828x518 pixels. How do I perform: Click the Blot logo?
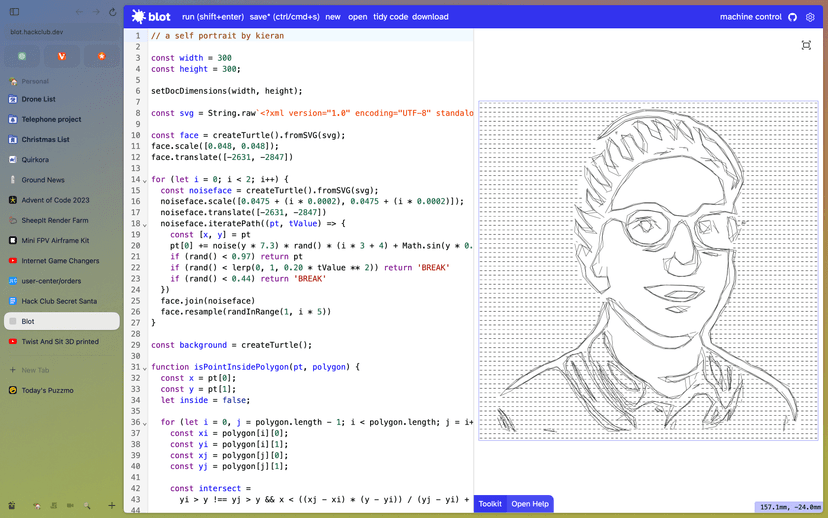151,17
